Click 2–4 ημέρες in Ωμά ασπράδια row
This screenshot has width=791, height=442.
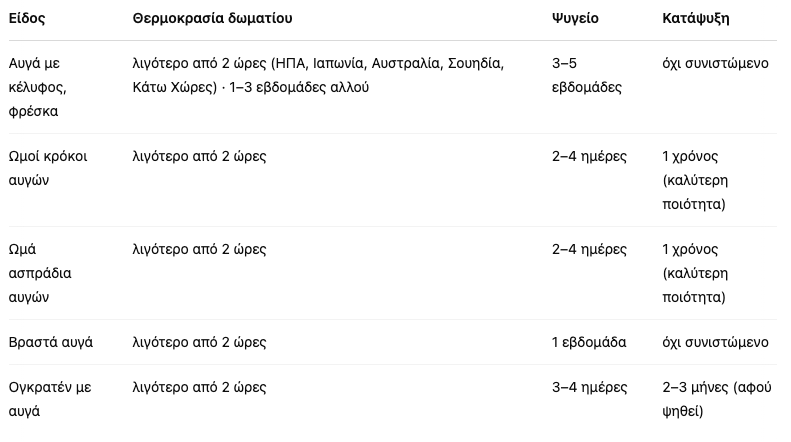[x=589, y=249]
